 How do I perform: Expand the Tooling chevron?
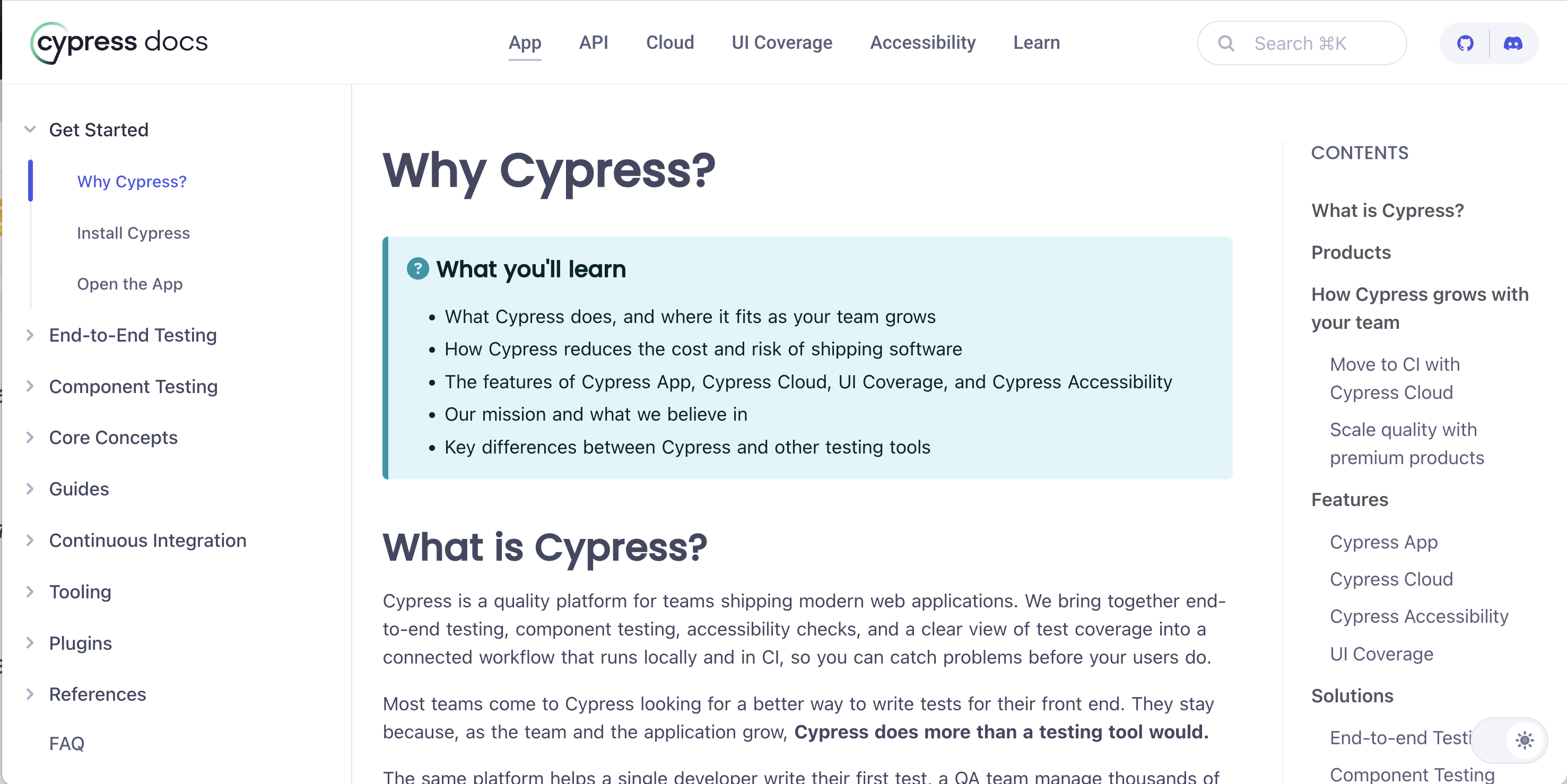point(30,592)
